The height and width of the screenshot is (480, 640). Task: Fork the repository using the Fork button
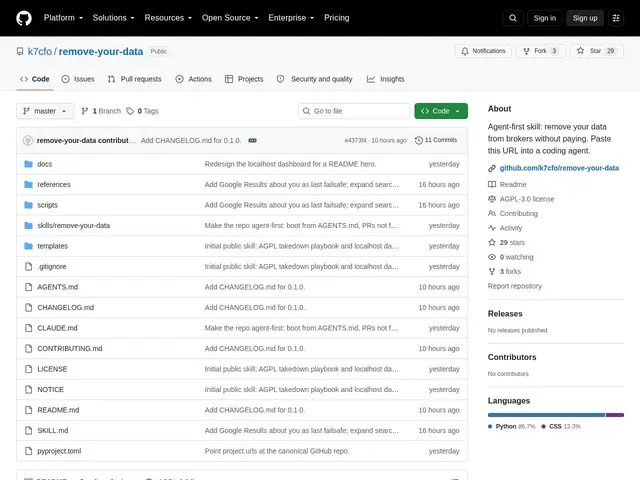click(x=540, y=51)
